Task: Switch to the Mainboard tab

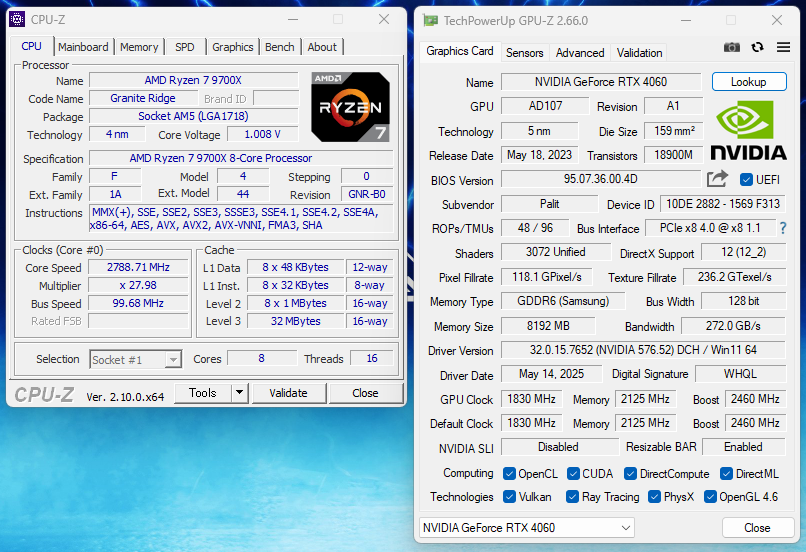Action: pyautogui.click(x=83, y=47)
